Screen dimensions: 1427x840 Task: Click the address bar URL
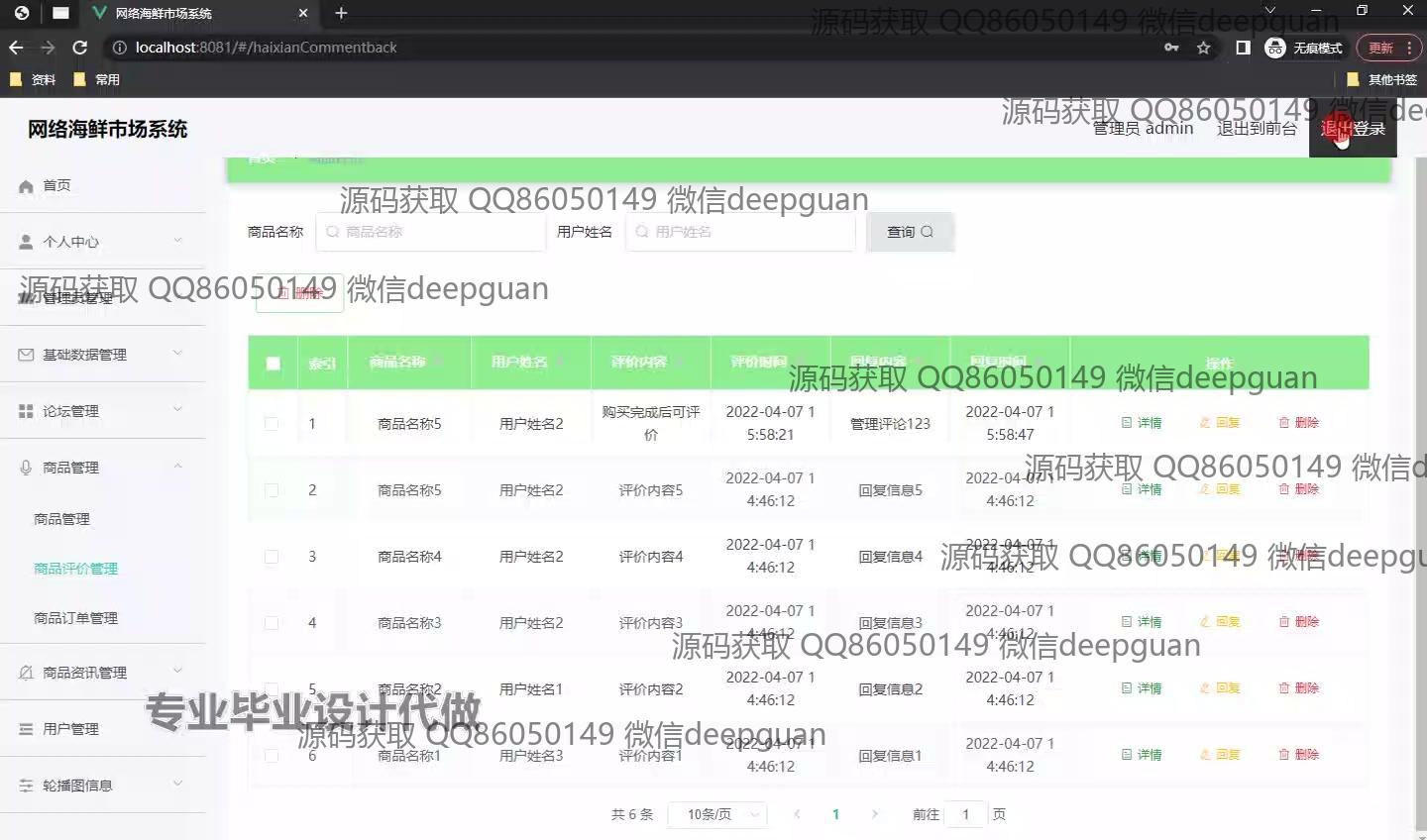tap(266, 48)
